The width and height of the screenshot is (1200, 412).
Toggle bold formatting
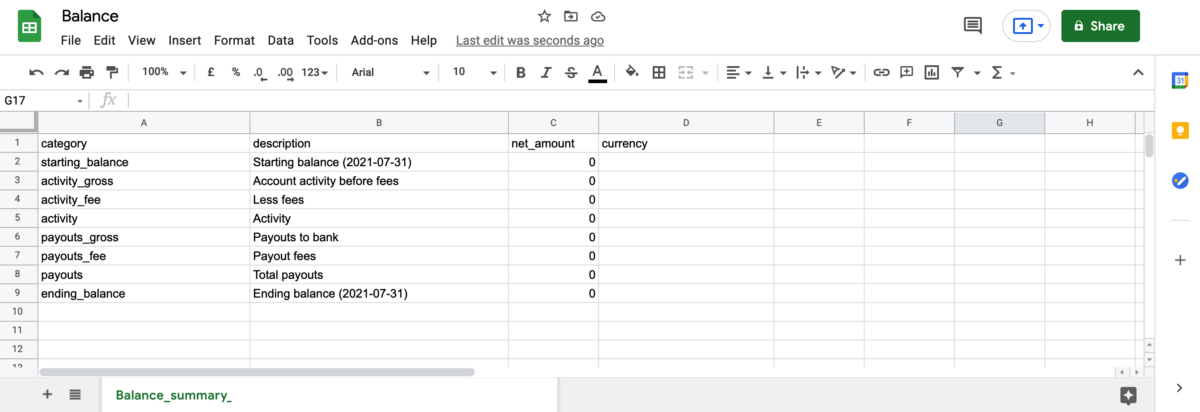point(521,72)
